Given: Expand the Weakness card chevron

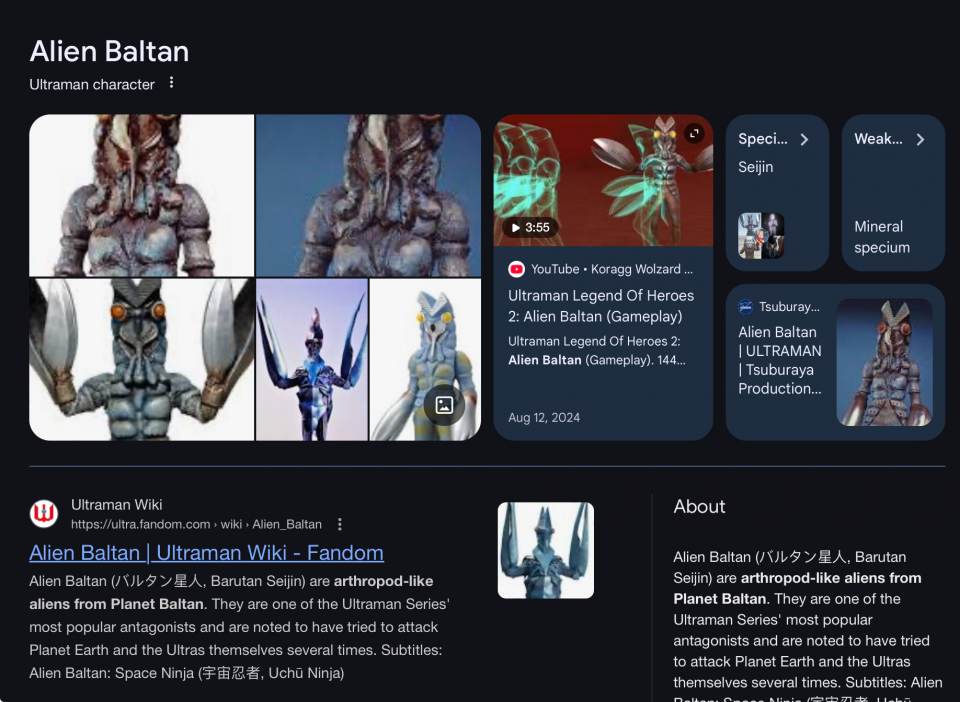Looking at the screenshot, I should pos(920,140).
